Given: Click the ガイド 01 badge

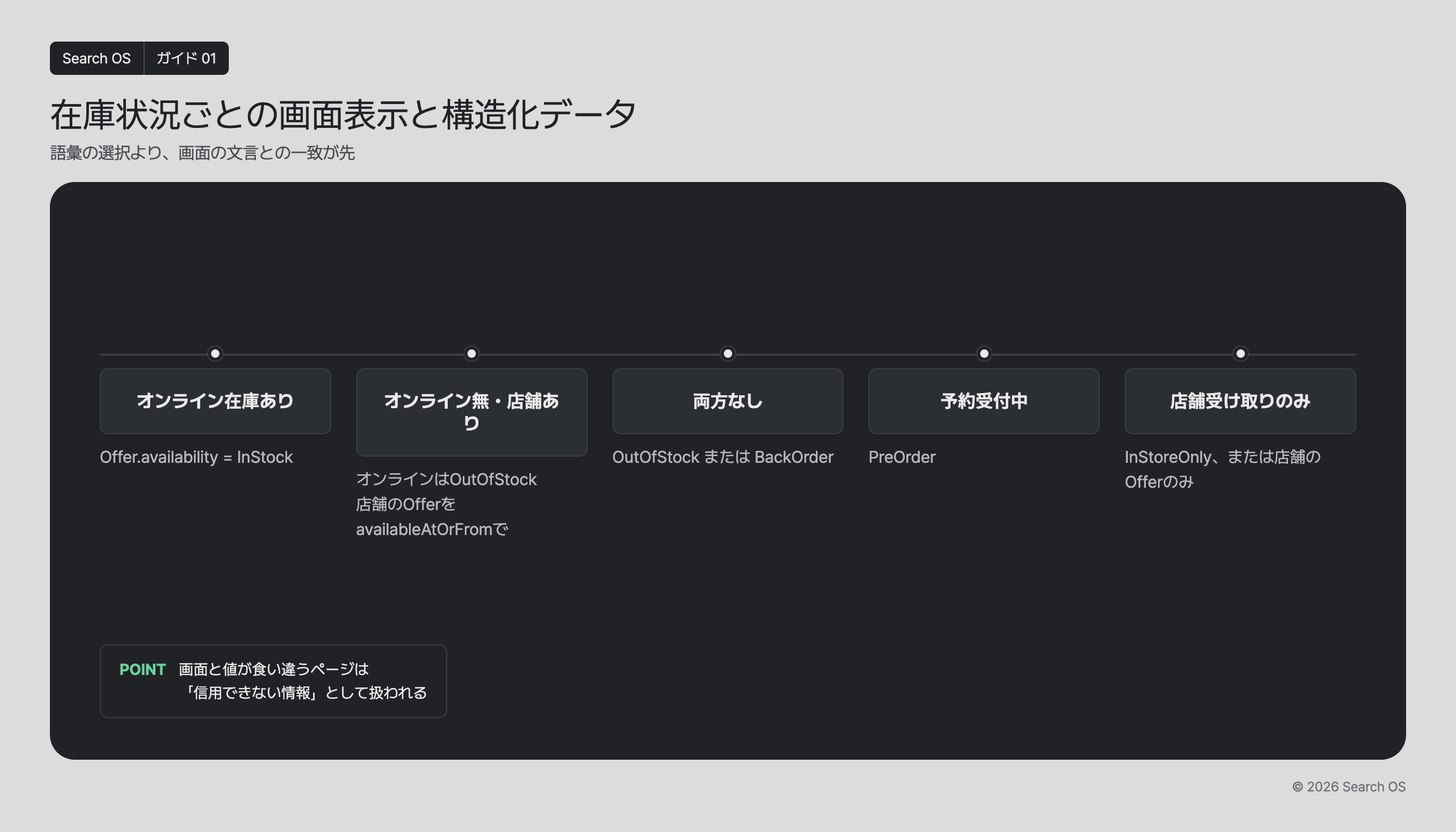Looking at the screenshot, I should click(x=186, y=58).
